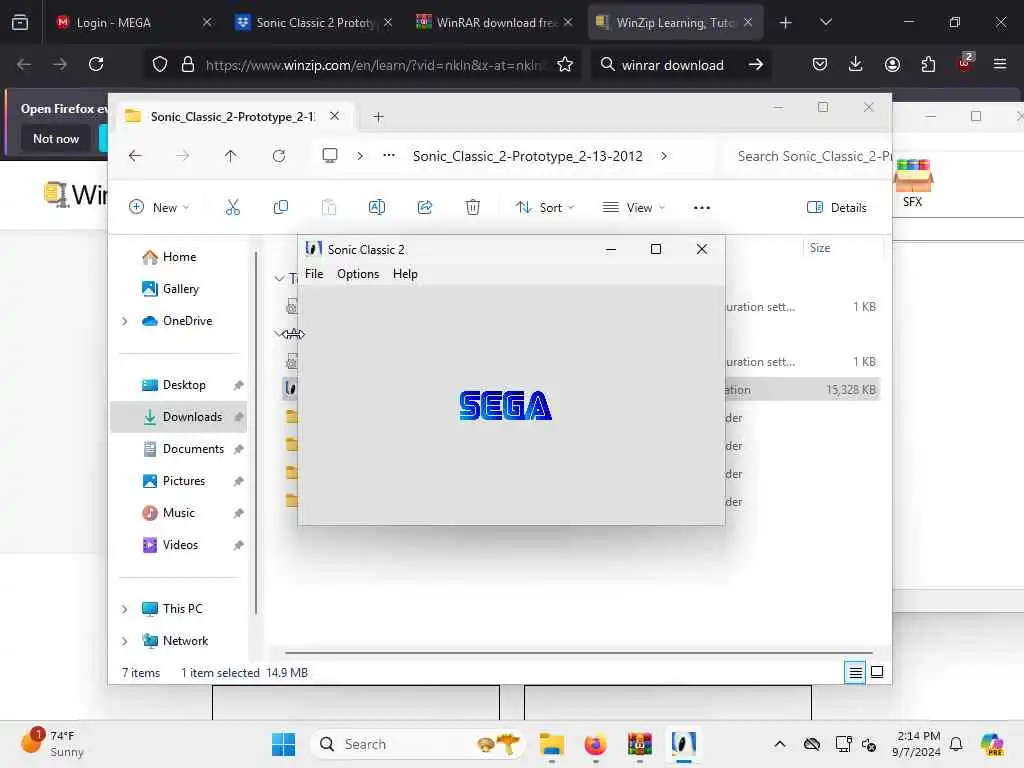The image size is (1024, 768).
Task: Open File Explorer from taskbar
Action: [552, 744]
